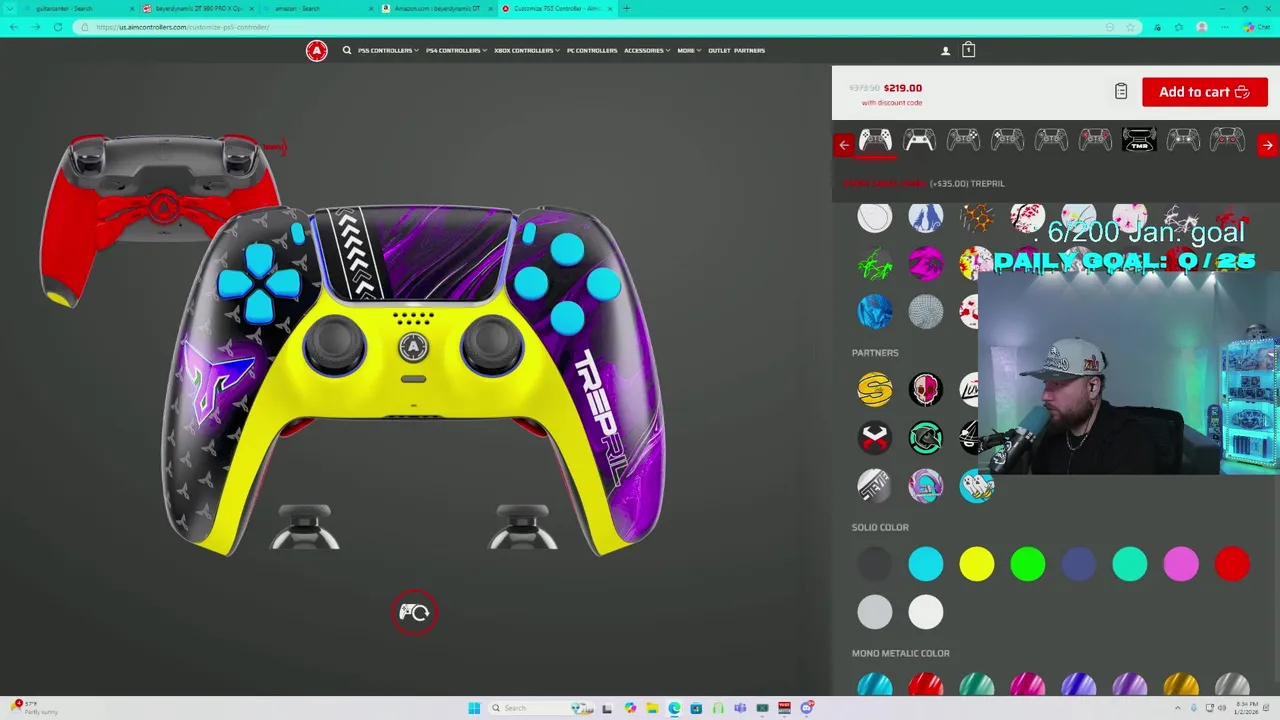Pick the blue wolf pattern

point(925,217)
